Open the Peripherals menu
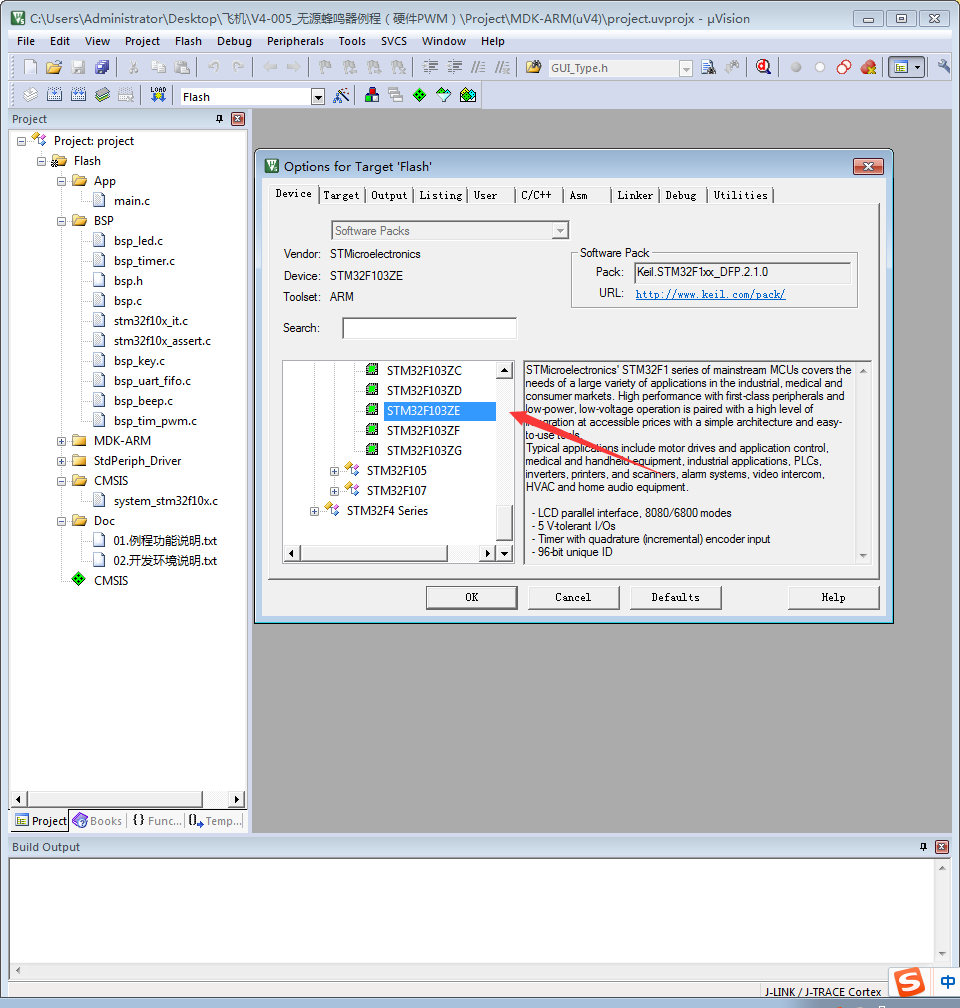 point(295,41)
